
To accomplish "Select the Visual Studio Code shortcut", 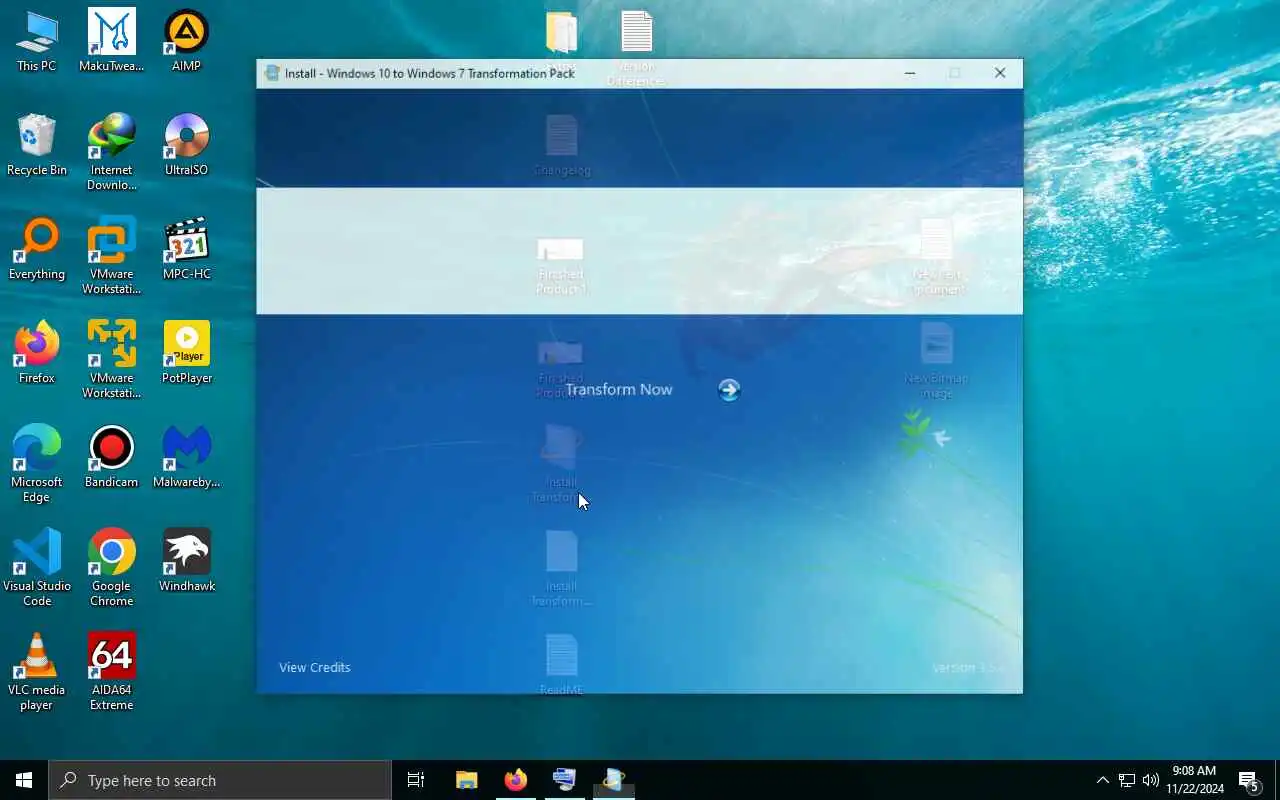I will [x=37, y=568].
